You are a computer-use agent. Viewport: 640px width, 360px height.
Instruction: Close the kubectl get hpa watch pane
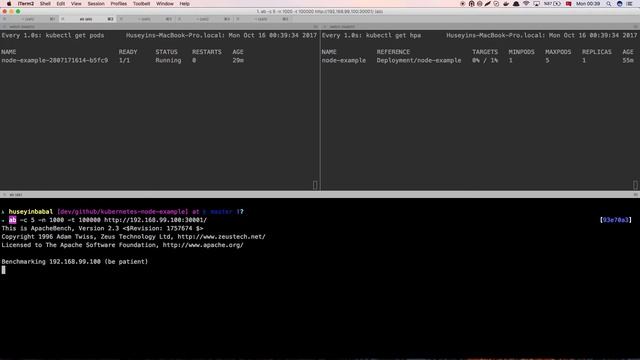(325, 27)
